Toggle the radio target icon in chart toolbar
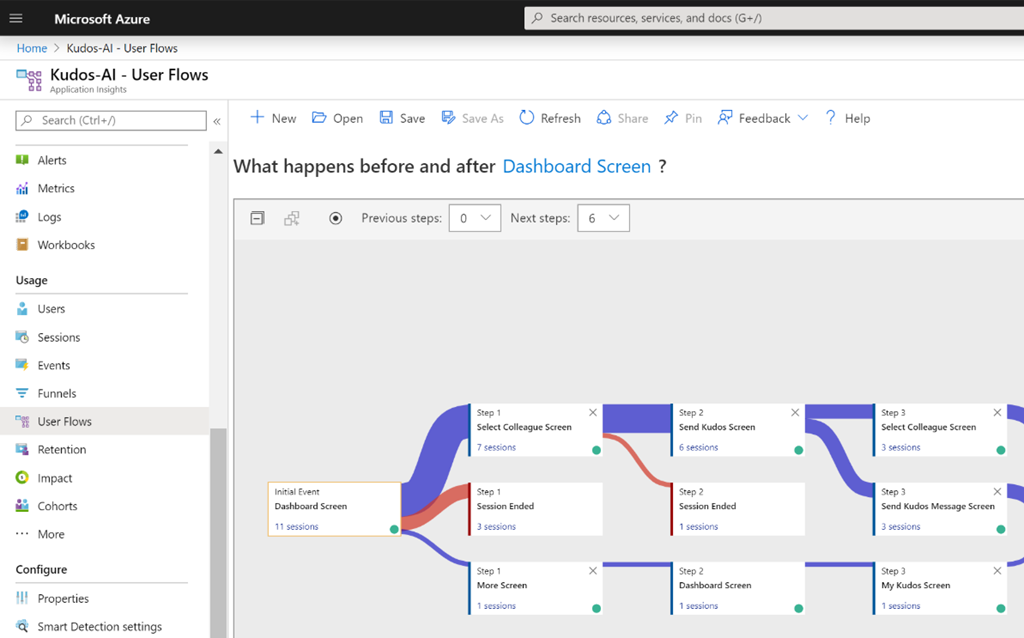The height and width of the screenshot is (638, 1024). pos(335,218)
